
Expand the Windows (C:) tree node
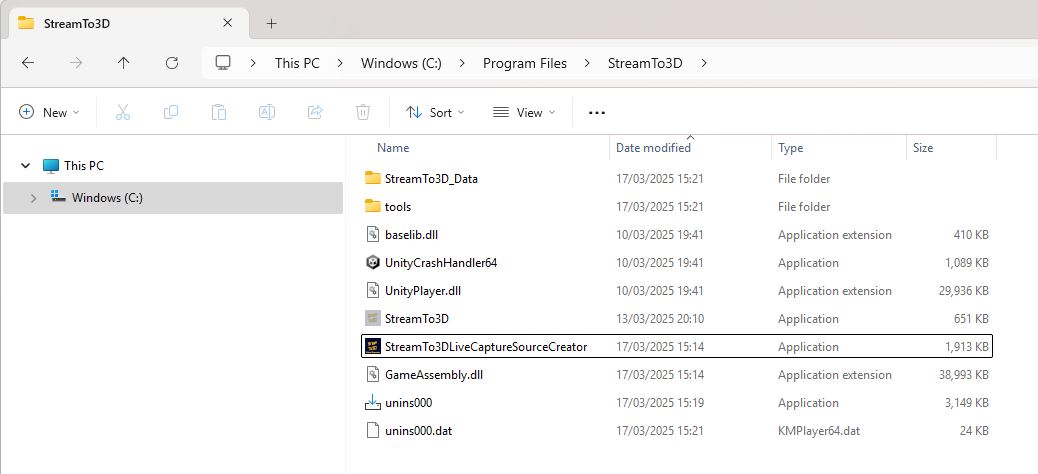(34, 197)
